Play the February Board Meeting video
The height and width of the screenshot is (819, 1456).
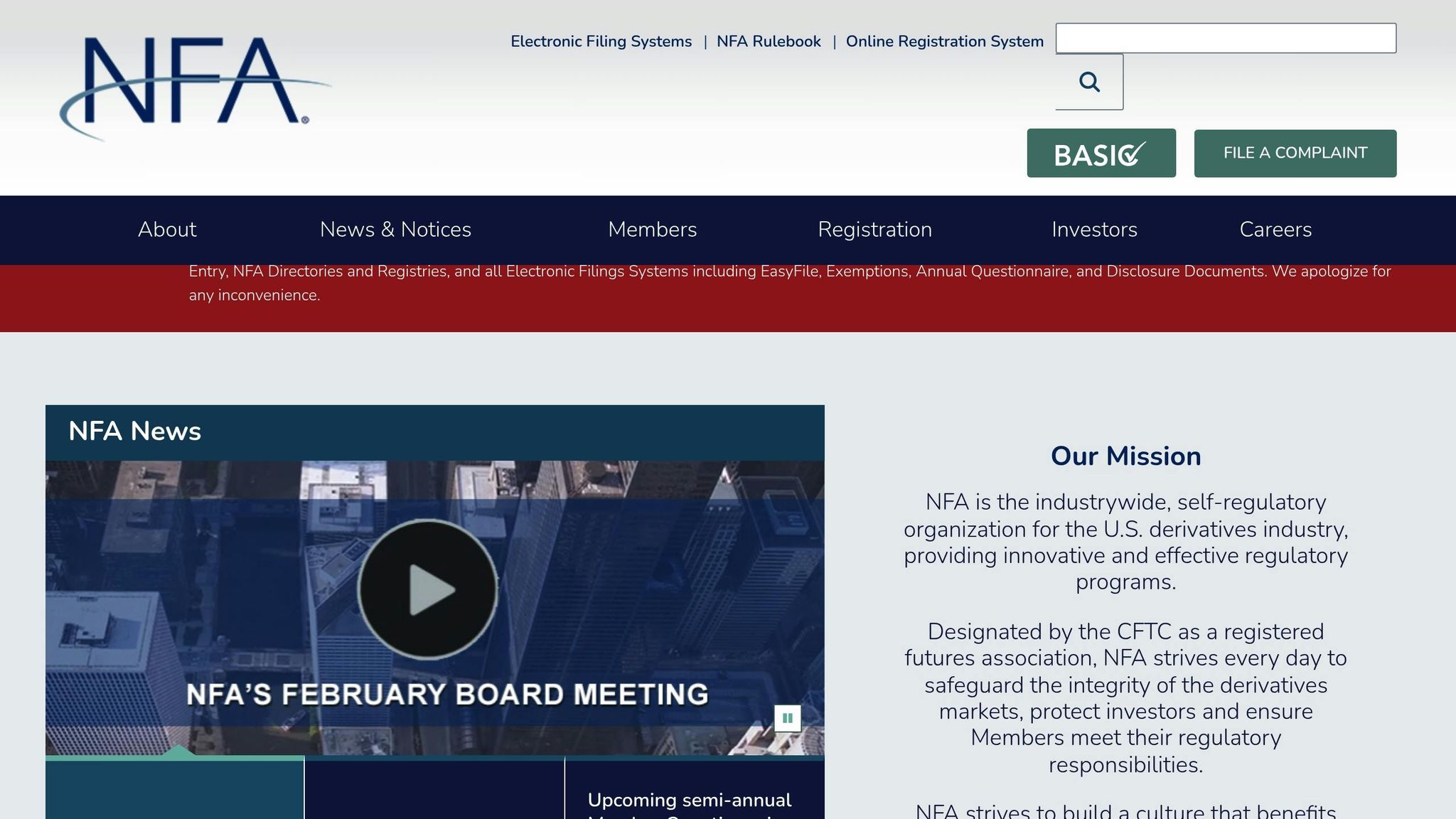427,589
